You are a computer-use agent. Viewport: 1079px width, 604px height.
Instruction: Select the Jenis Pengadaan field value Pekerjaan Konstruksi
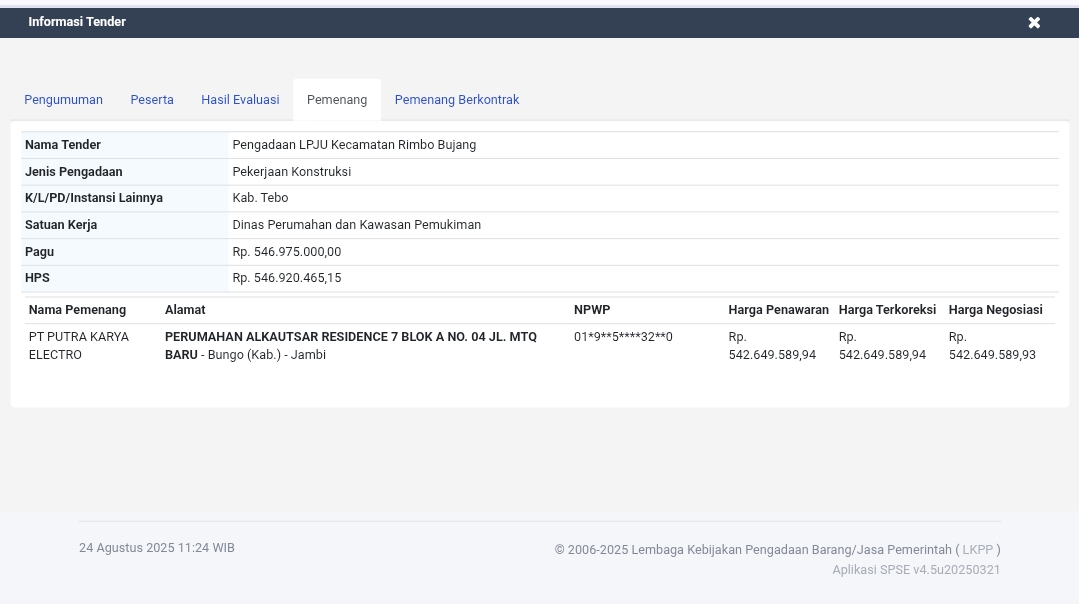pos(291,171)
